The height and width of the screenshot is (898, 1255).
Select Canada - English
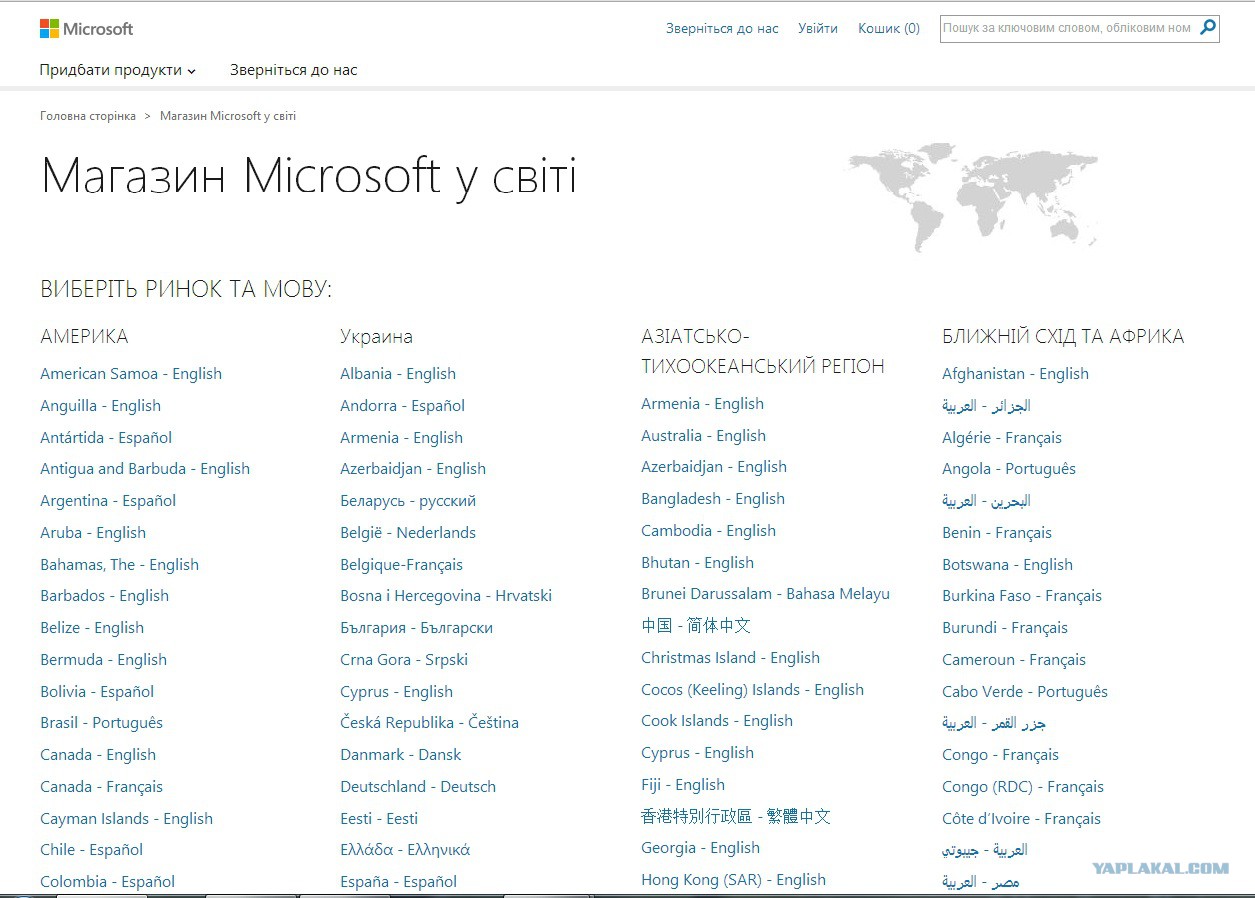coord(98,755)
